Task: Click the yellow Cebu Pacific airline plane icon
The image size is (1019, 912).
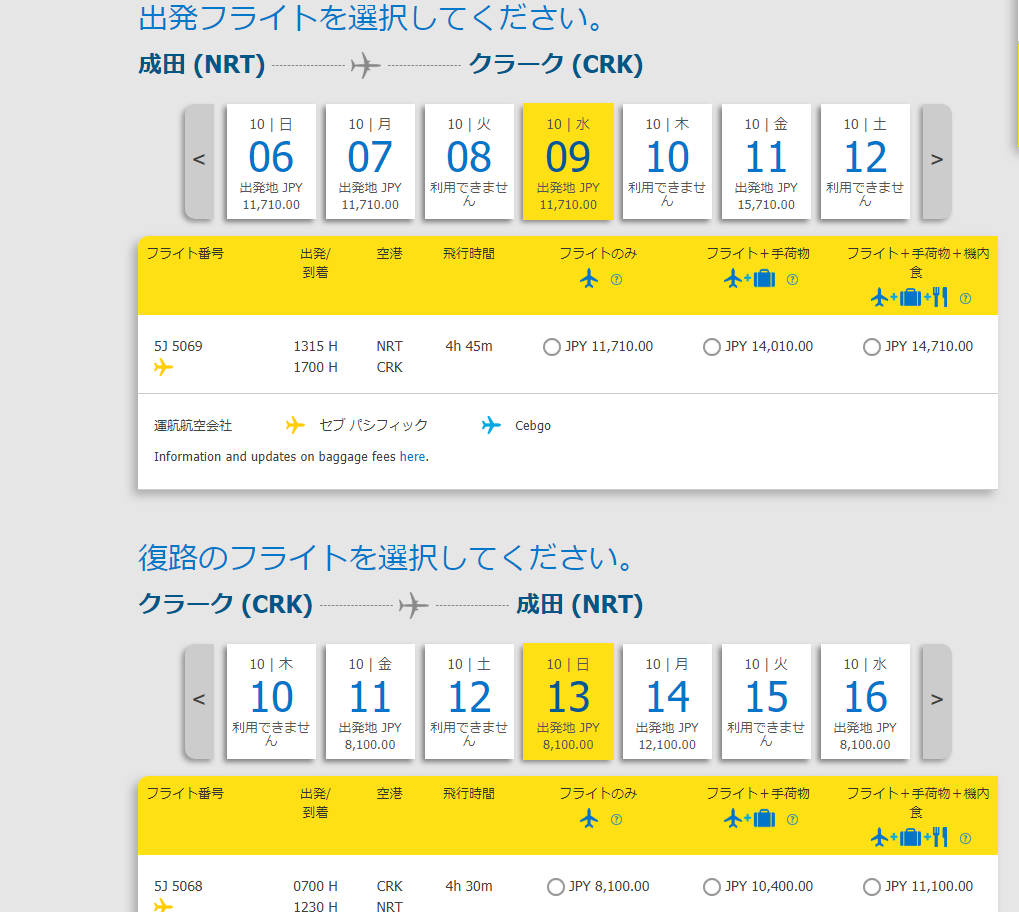Action: pos(295,425)
